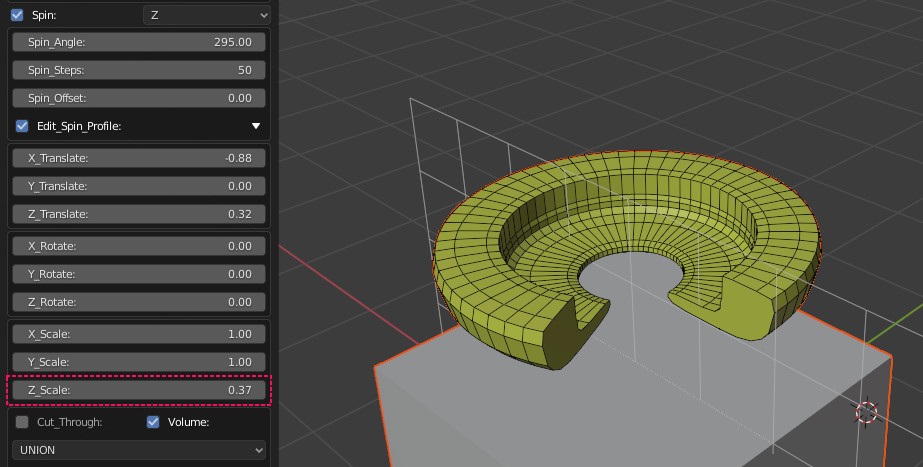Click the Y_Scale field
The width and height of the screenshot is (923, 467).
tap(139, 362)
